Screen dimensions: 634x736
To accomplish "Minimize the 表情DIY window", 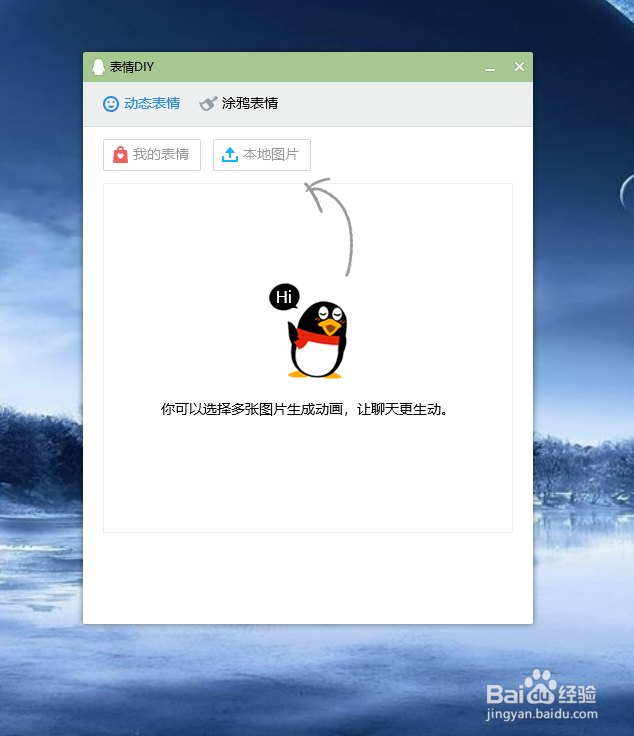I will (490, 68).
